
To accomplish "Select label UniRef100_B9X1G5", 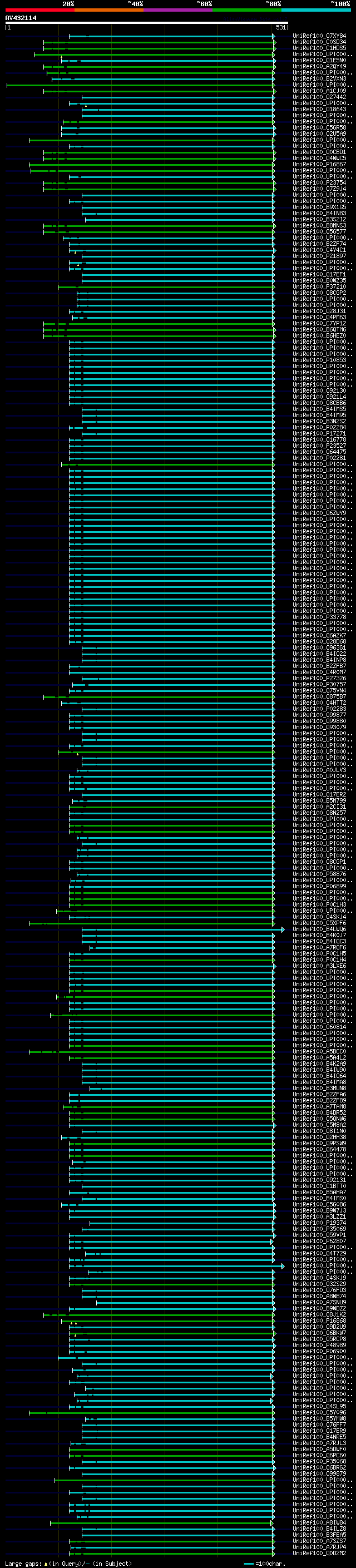I will coord(319,207).
